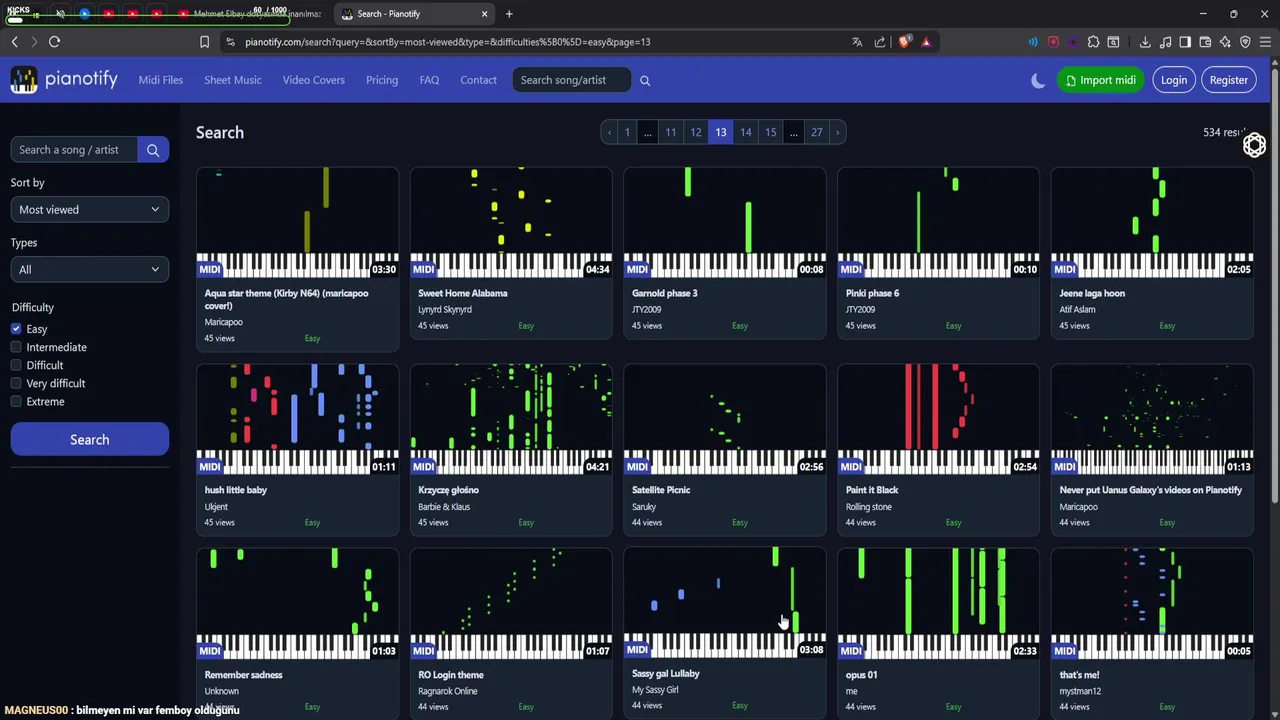Reload the page with refresh icon
Screen dimensions: 1280x720
(x=54, y=42)
